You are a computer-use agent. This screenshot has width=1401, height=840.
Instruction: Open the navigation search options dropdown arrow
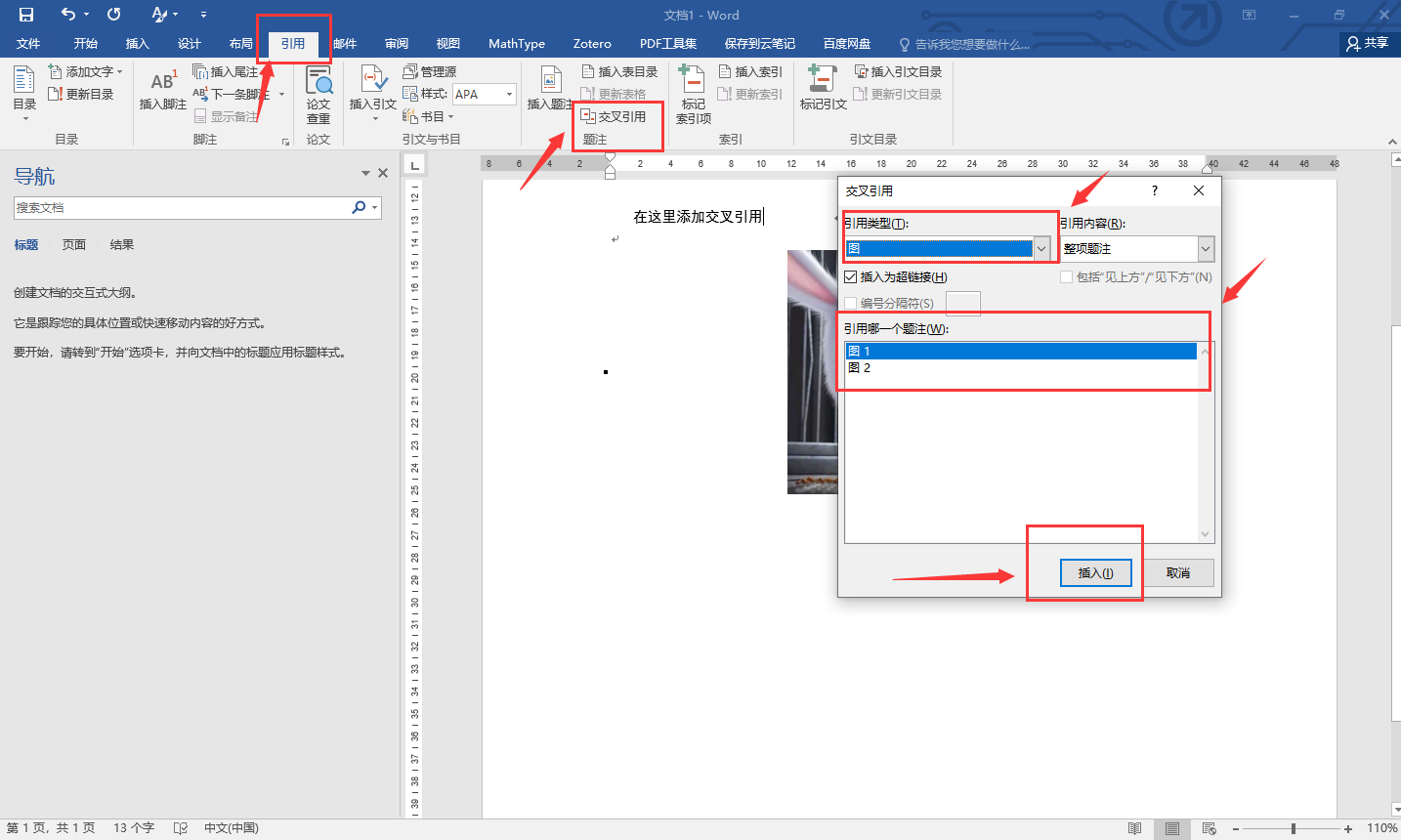(x=374, y=208)
